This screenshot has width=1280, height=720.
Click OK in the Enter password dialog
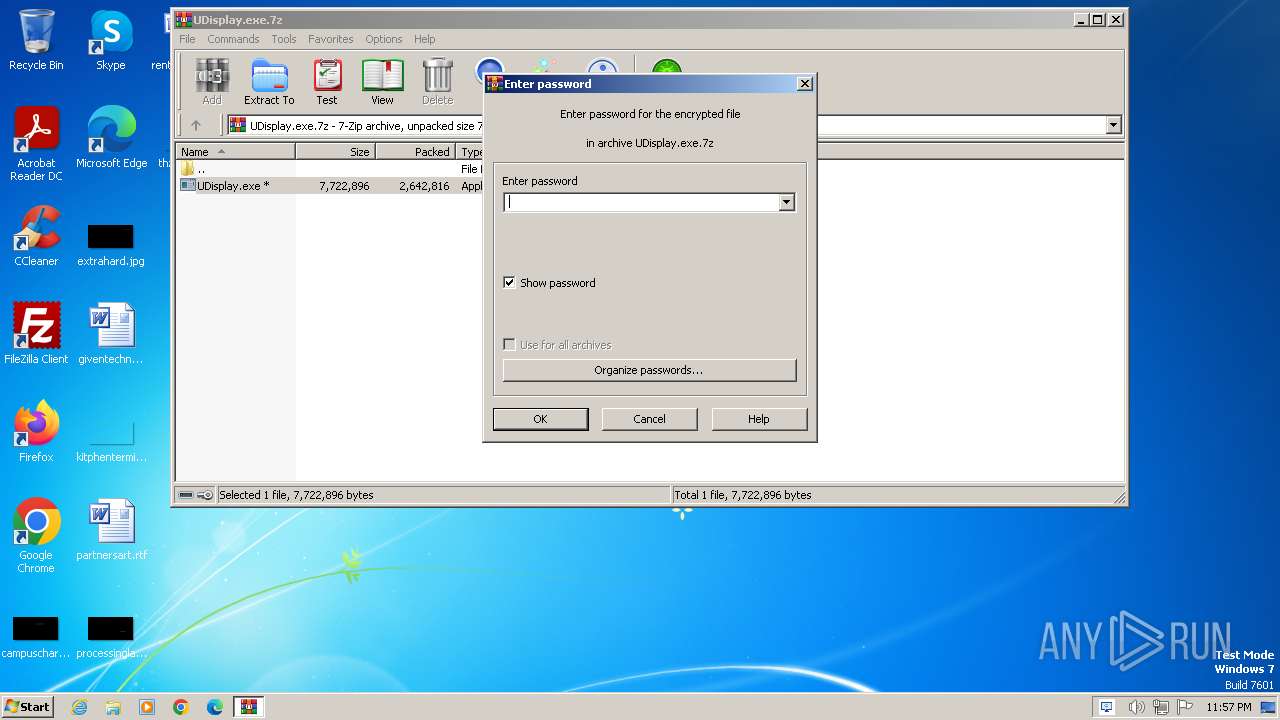(x=540, y=419)
